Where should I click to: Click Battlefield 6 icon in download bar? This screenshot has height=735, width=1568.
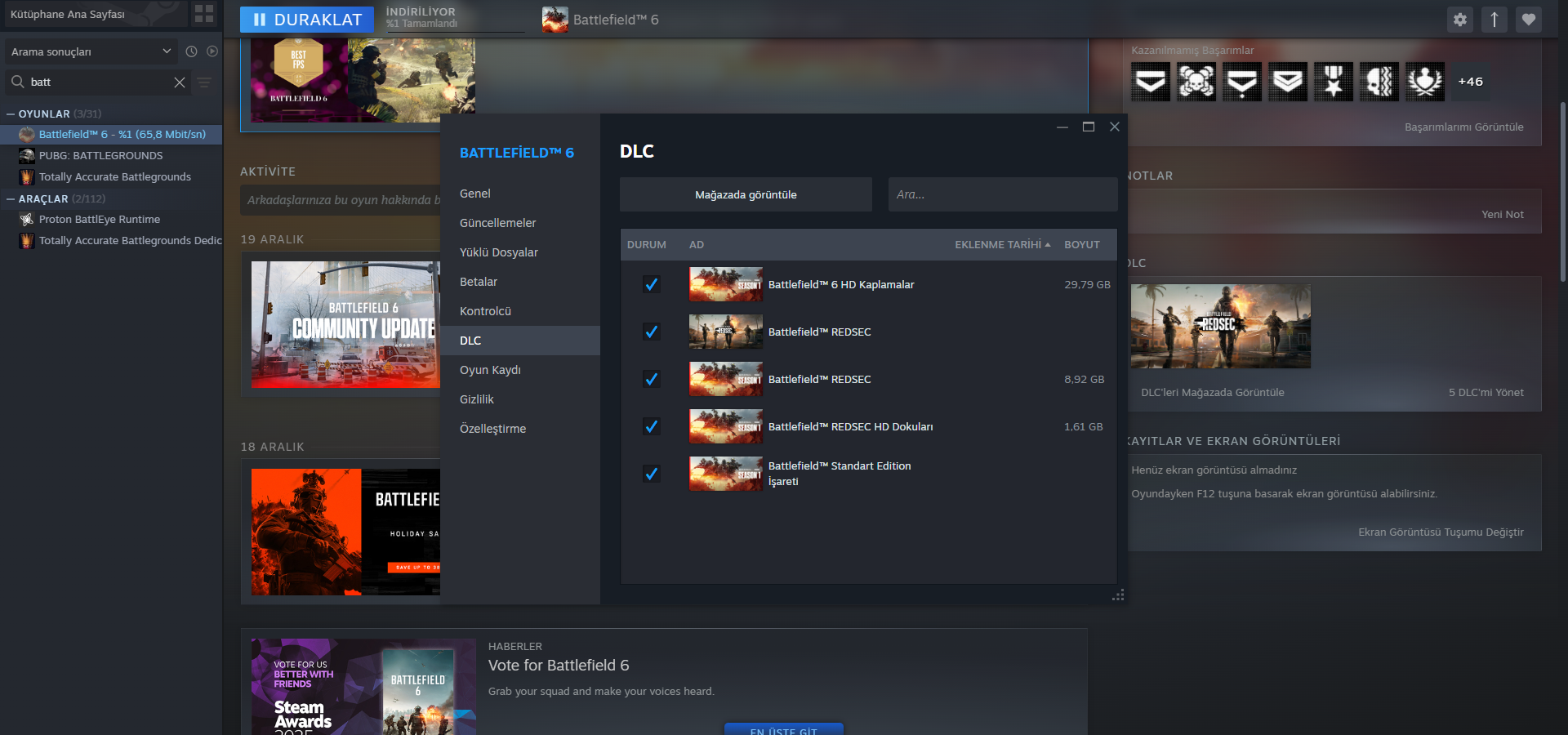tap(555, 20)
